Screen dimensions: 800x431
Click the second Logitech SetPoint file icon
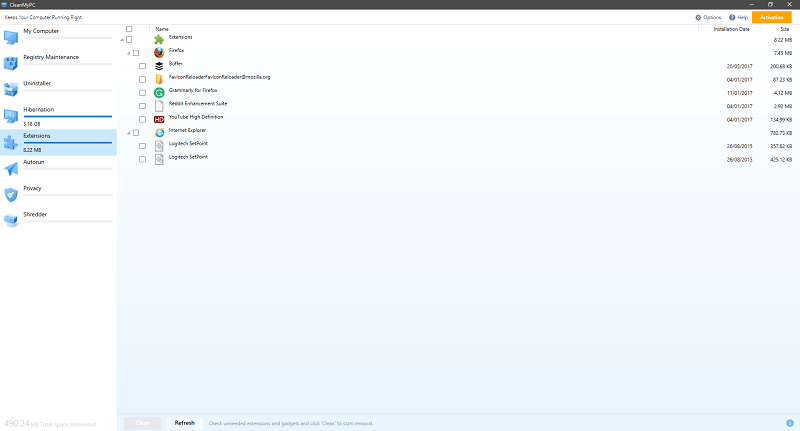[159, 159]
